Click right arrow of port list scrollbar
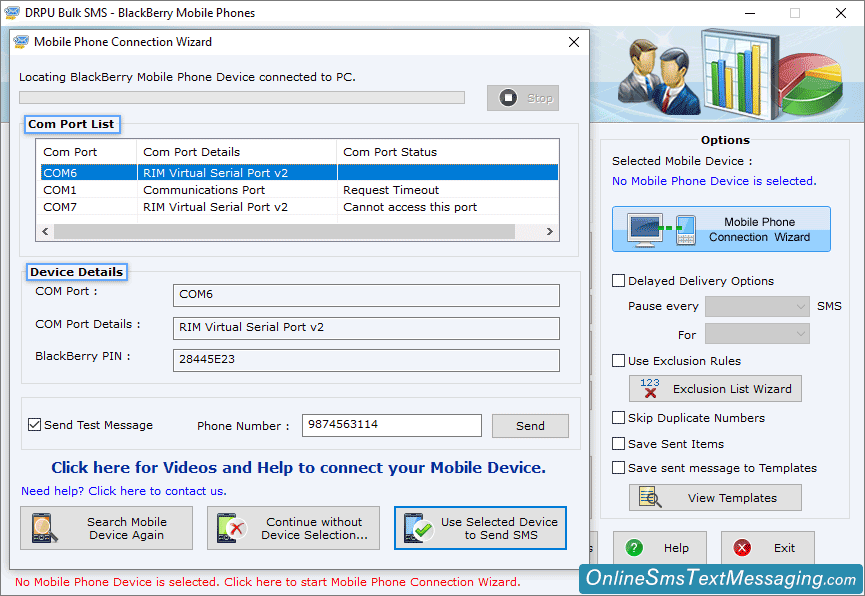 coord(549,231)
